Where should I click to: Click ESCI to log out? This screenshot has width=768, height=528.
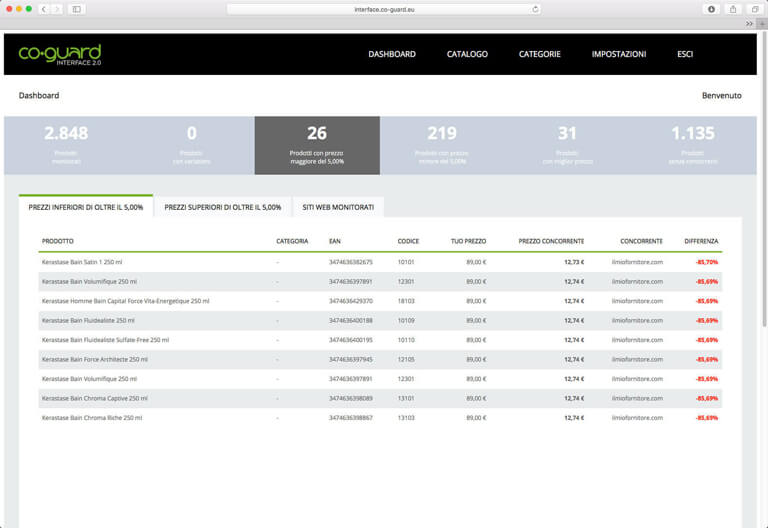[685, 54]
